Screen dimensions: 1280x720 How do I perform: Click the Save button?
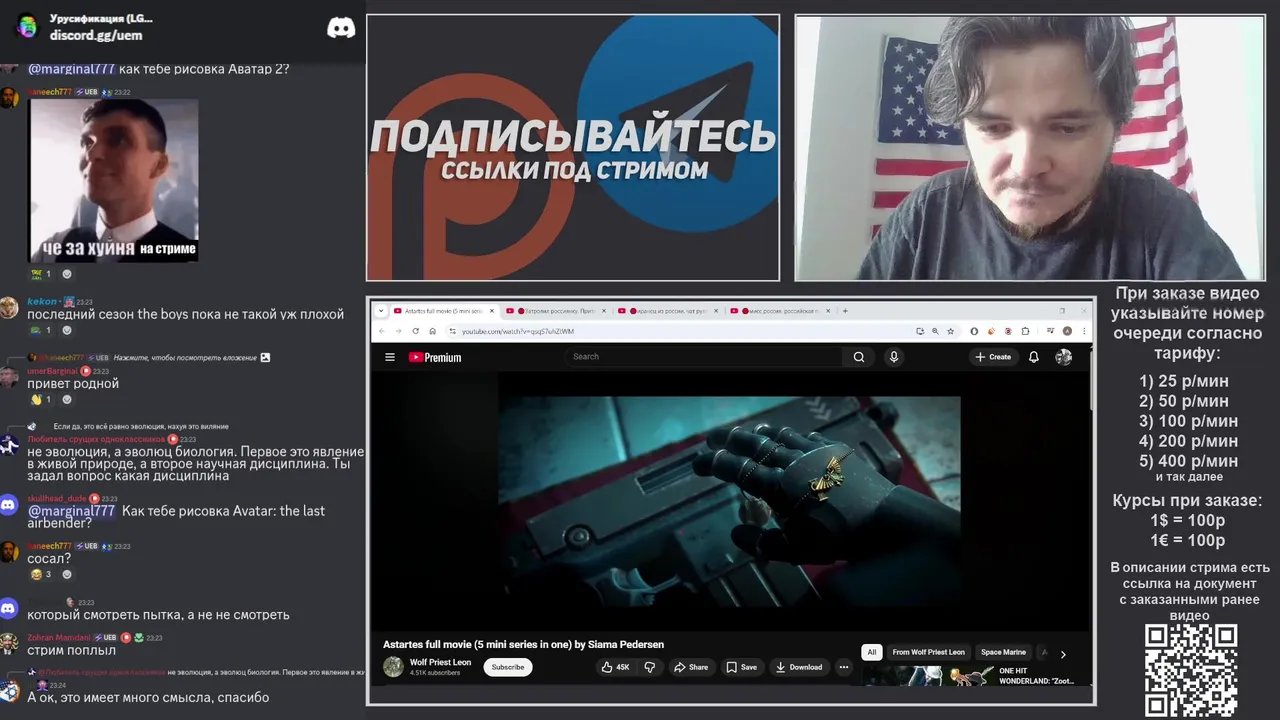(742, 667)
